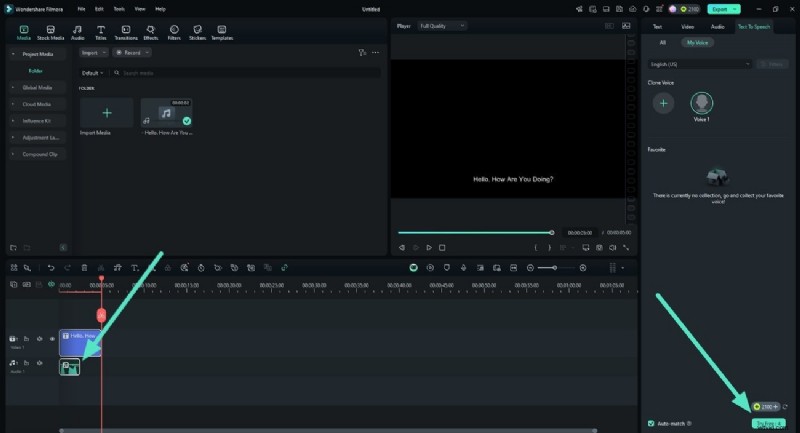Expand the Cloud Media tree item

click(13, 104)
